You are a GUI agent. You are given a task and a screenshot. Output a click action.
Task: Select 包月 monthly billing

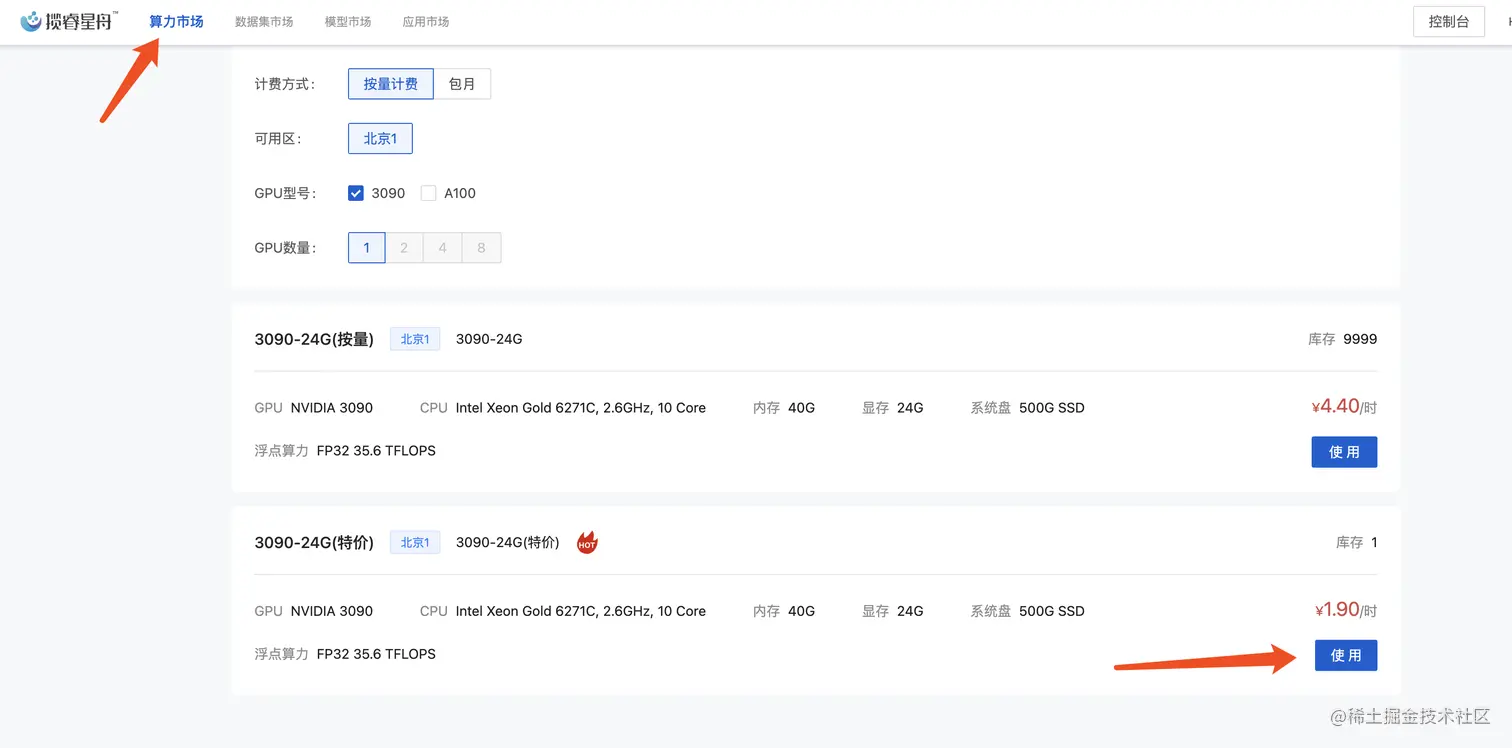point(462,84)
